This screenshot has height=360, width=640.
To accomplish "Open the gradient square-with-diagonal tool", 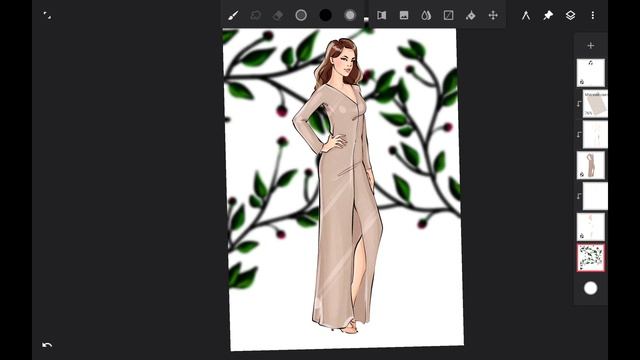I will pos(449,16).
